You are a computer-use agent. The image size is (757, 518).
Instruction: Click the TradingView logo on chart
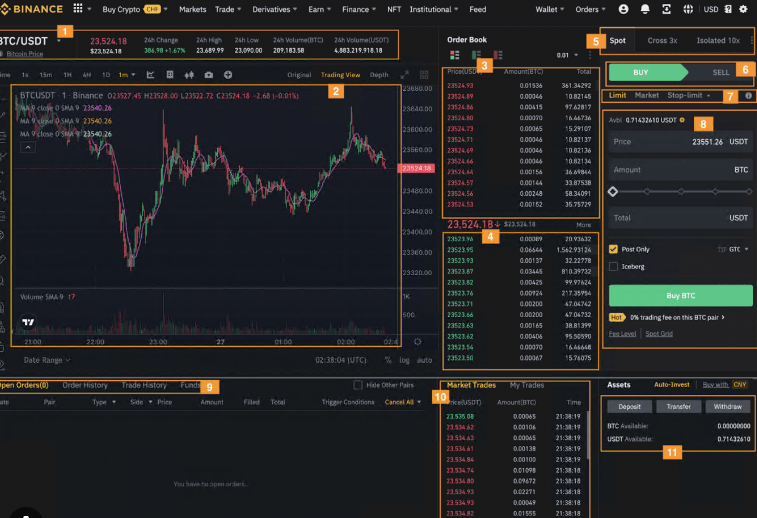(x=28, y=322)
